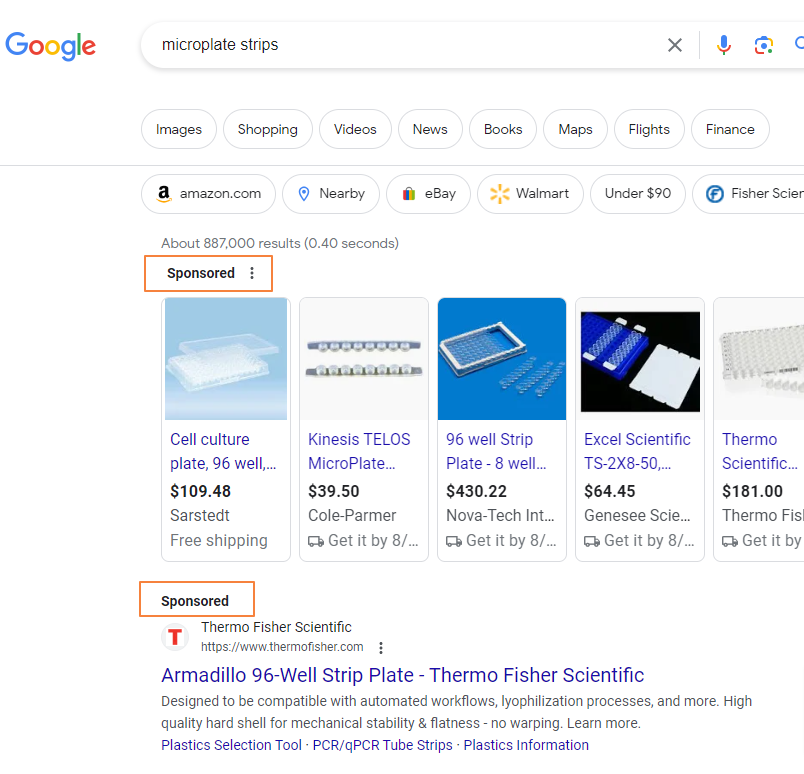Filter results by Fisher Scientific chip
804x774 pixels.
click(749, 194)
